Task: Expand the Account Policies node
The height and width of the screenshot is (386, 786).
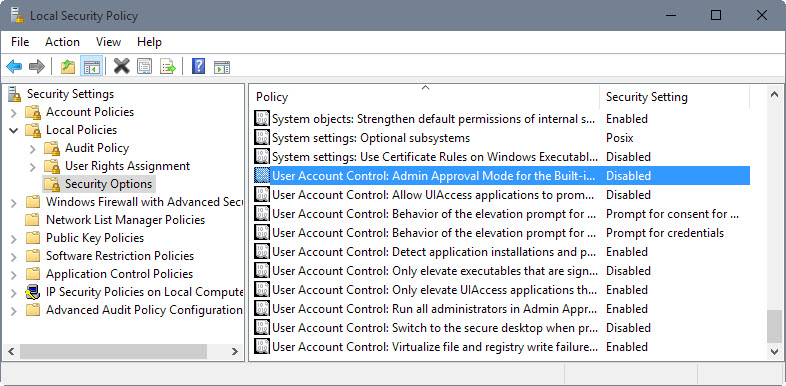Action: tap(14, 112)
